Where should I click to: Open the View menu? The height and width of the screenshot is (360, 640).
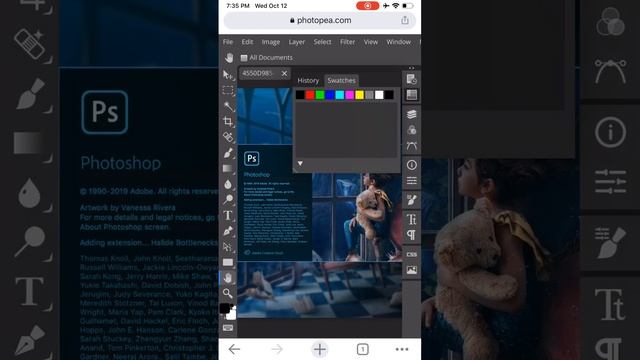(x=371, y=42)
